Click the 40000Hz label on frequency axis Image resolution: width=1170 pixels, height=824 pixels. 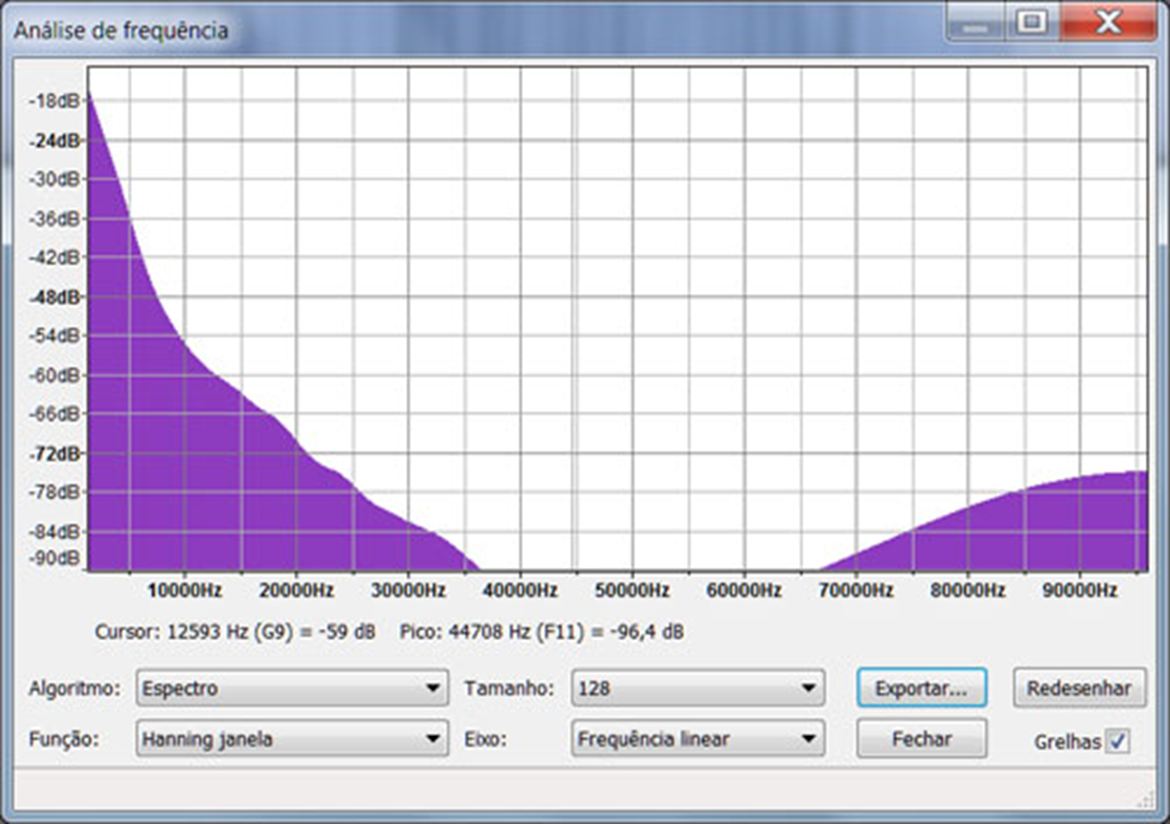coord(521,591)
